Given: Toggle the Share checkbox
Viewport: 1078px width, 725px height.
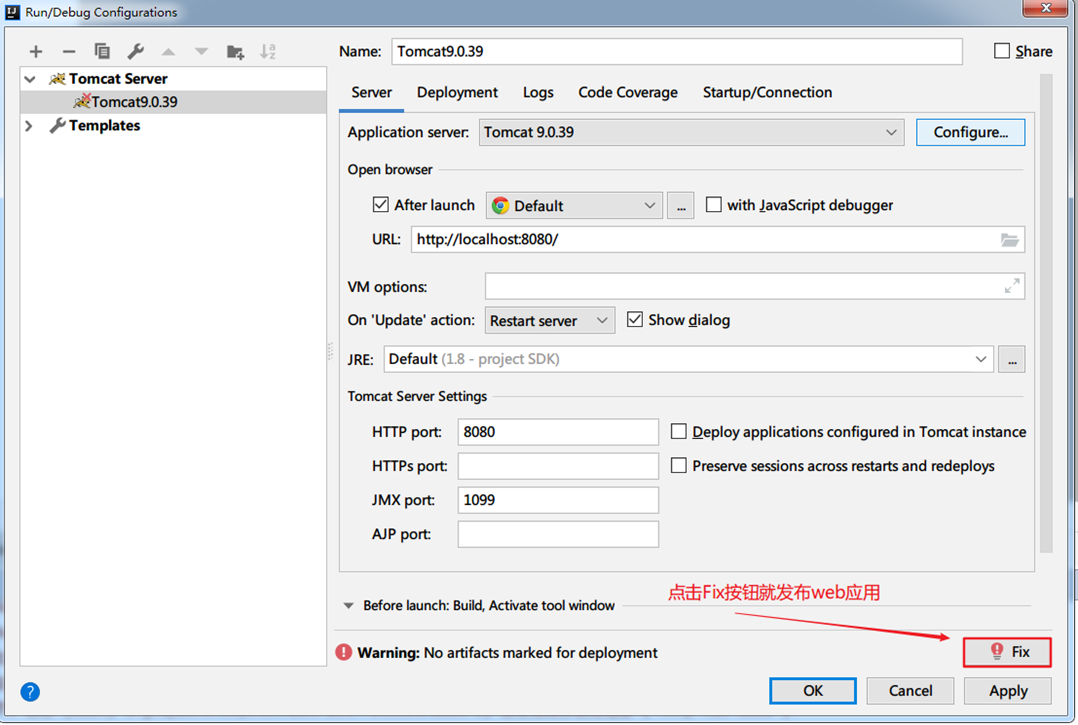Looking at the screenshot, I should 1002,51.
